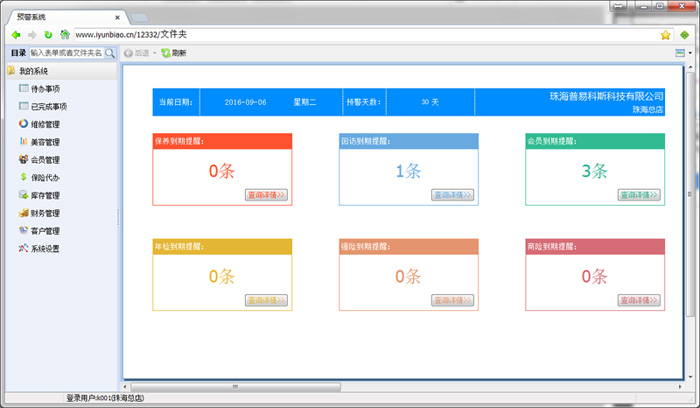
Task: Click the green diamond icon beside the star
Action: tap(684, 35)
